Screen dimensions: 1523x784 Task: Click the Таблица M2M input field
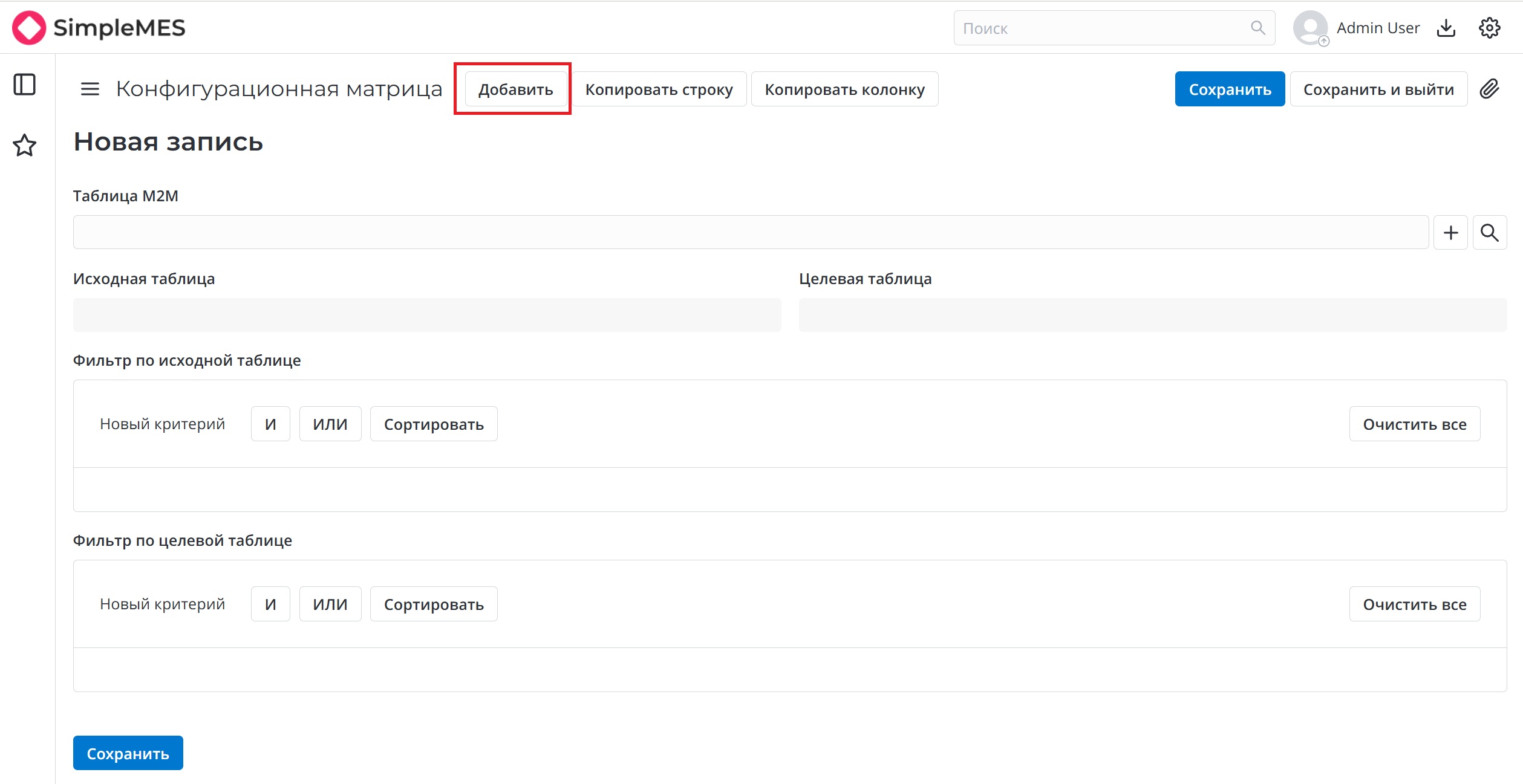750,233
